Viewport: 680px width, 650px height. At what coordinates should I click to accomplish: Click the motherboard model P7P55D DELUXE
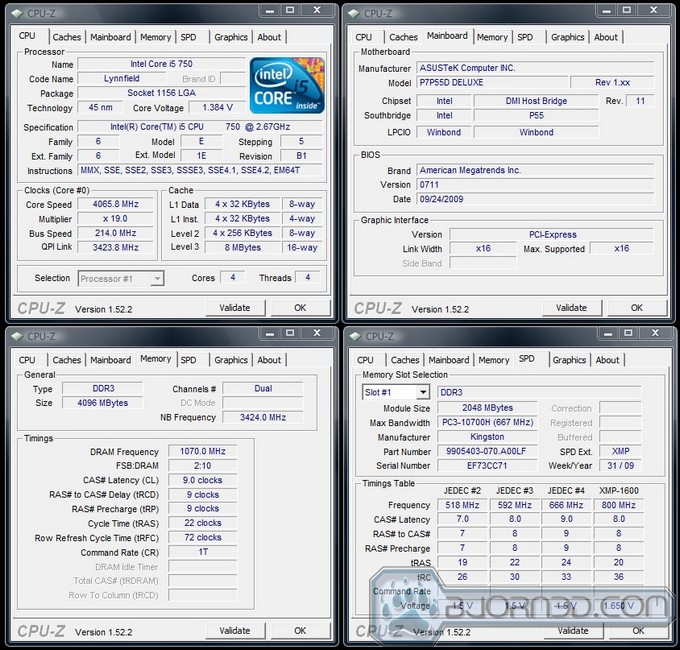492,82
